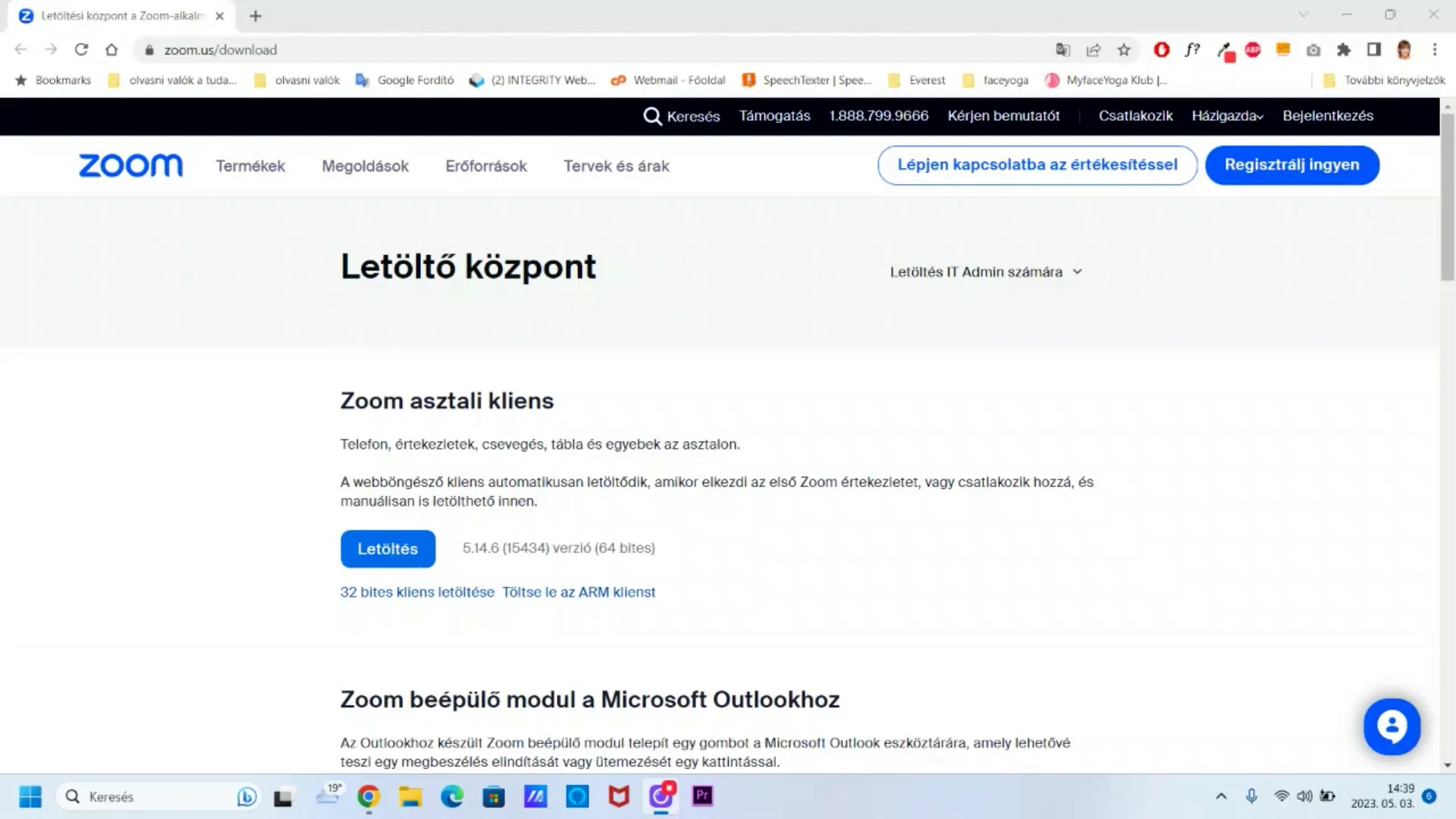Open the Megoldások menu
Viewport: 1456px width, 819px height.
365,166
